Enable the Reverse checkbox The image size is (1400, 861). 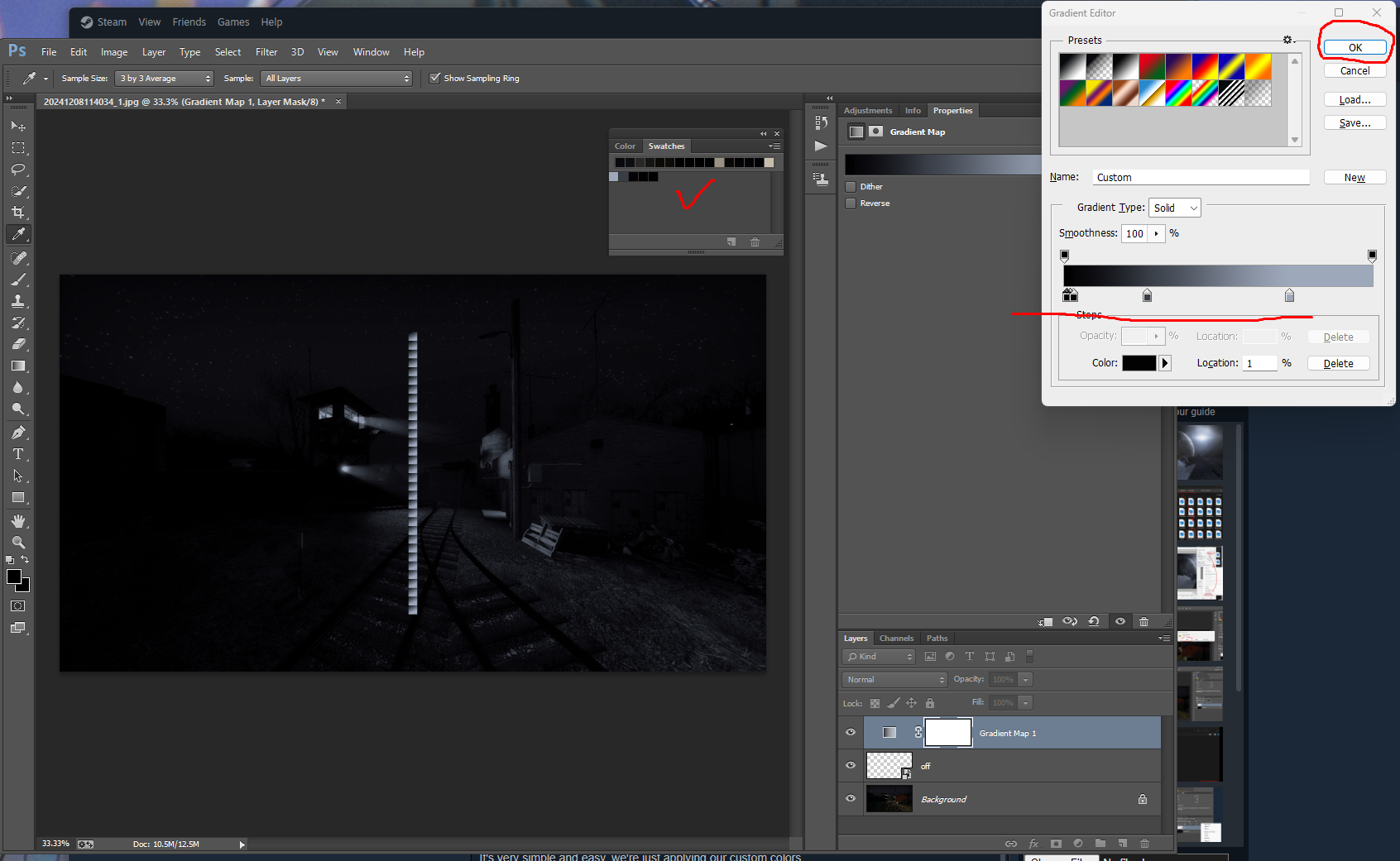[851, 203]
